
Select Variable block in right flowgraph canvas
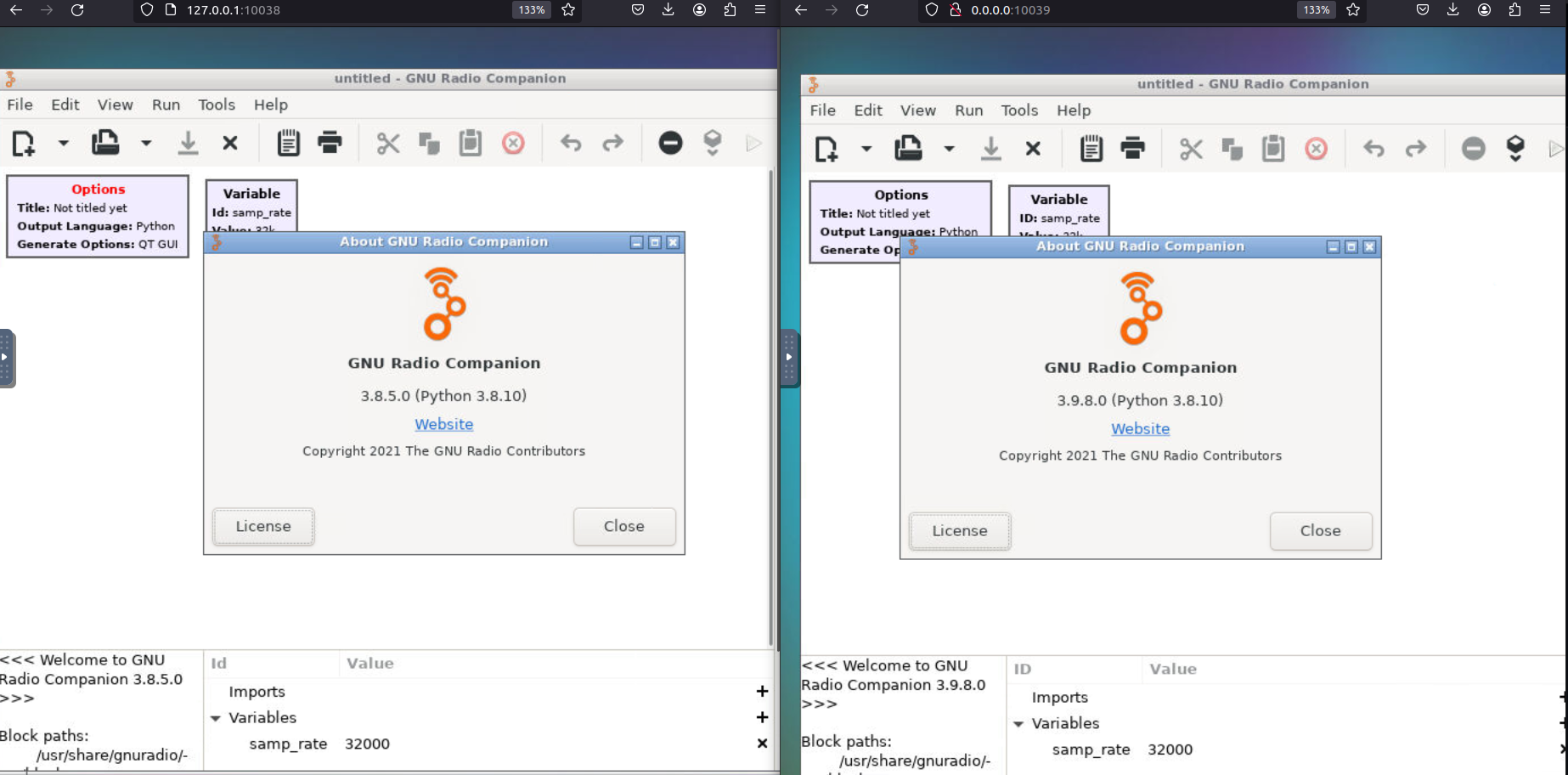click(1059, 210)
